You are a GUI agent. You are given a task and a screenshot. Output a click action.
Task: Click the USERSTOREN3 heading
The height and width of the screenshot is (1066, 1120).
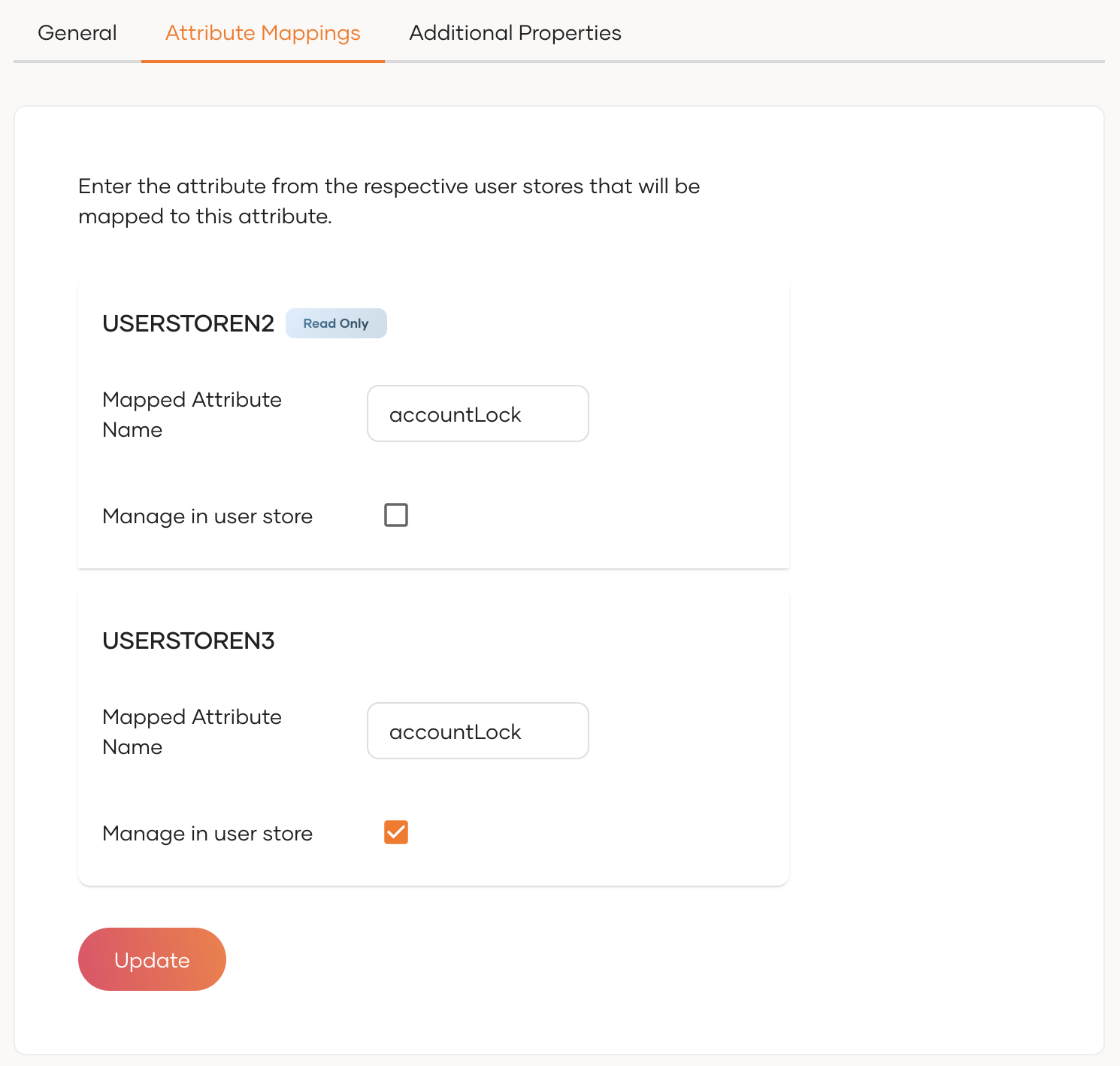[x=188, y=641]
